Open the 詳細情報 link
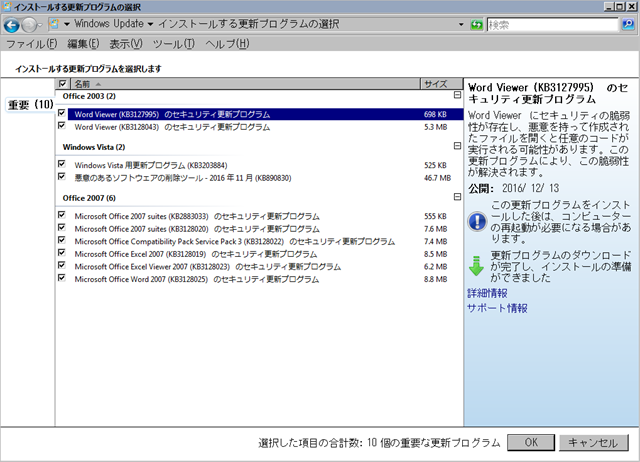 (x=487, y=293)
